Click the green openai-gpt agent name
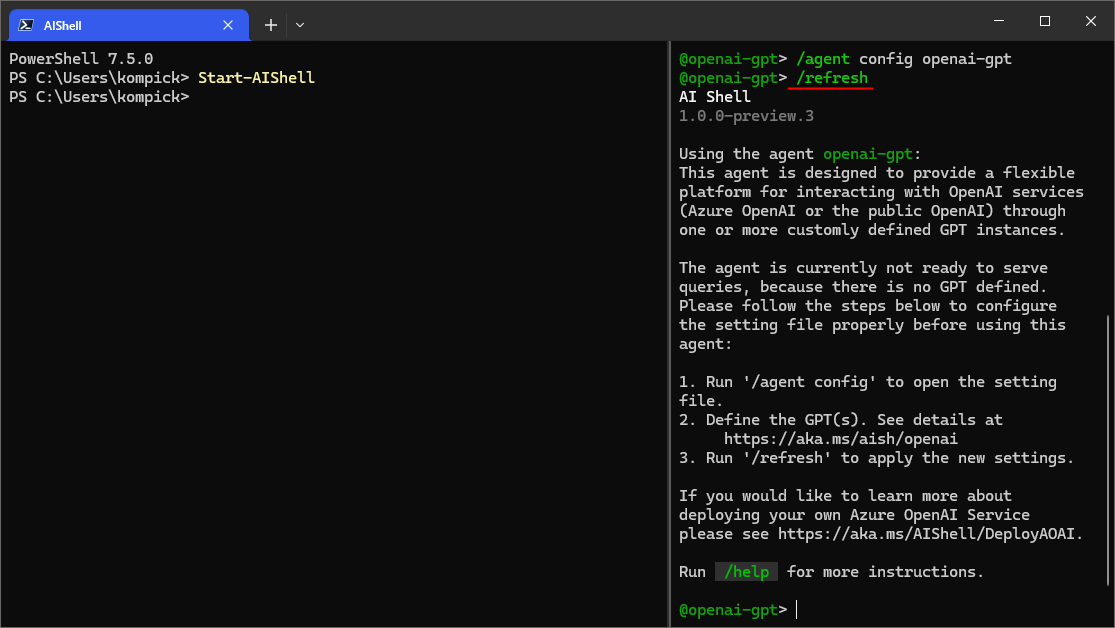 coord(868,154)
